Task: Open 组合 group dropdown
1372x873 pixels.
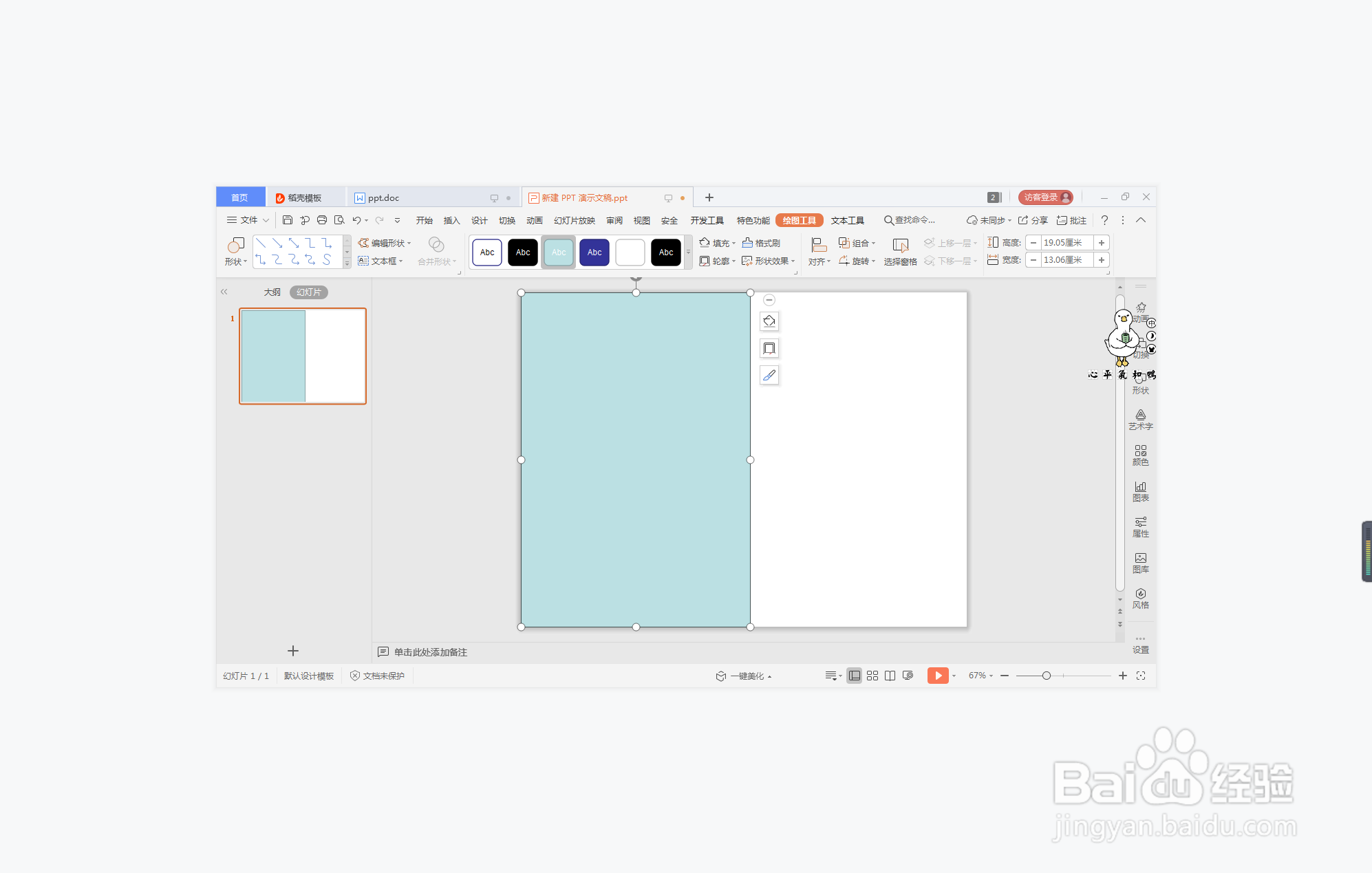Action: [857, 243]
